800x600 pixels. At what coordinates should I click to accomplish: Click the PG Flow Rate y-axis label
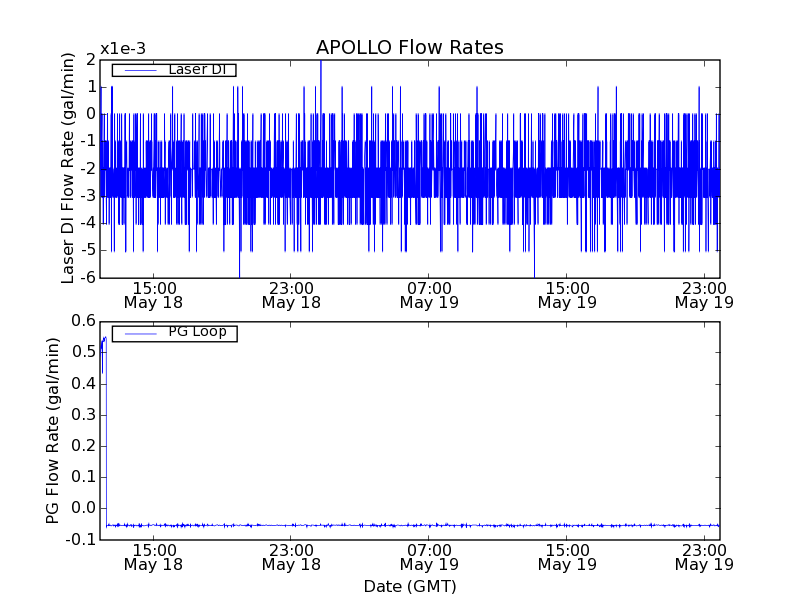coord(53,430)
